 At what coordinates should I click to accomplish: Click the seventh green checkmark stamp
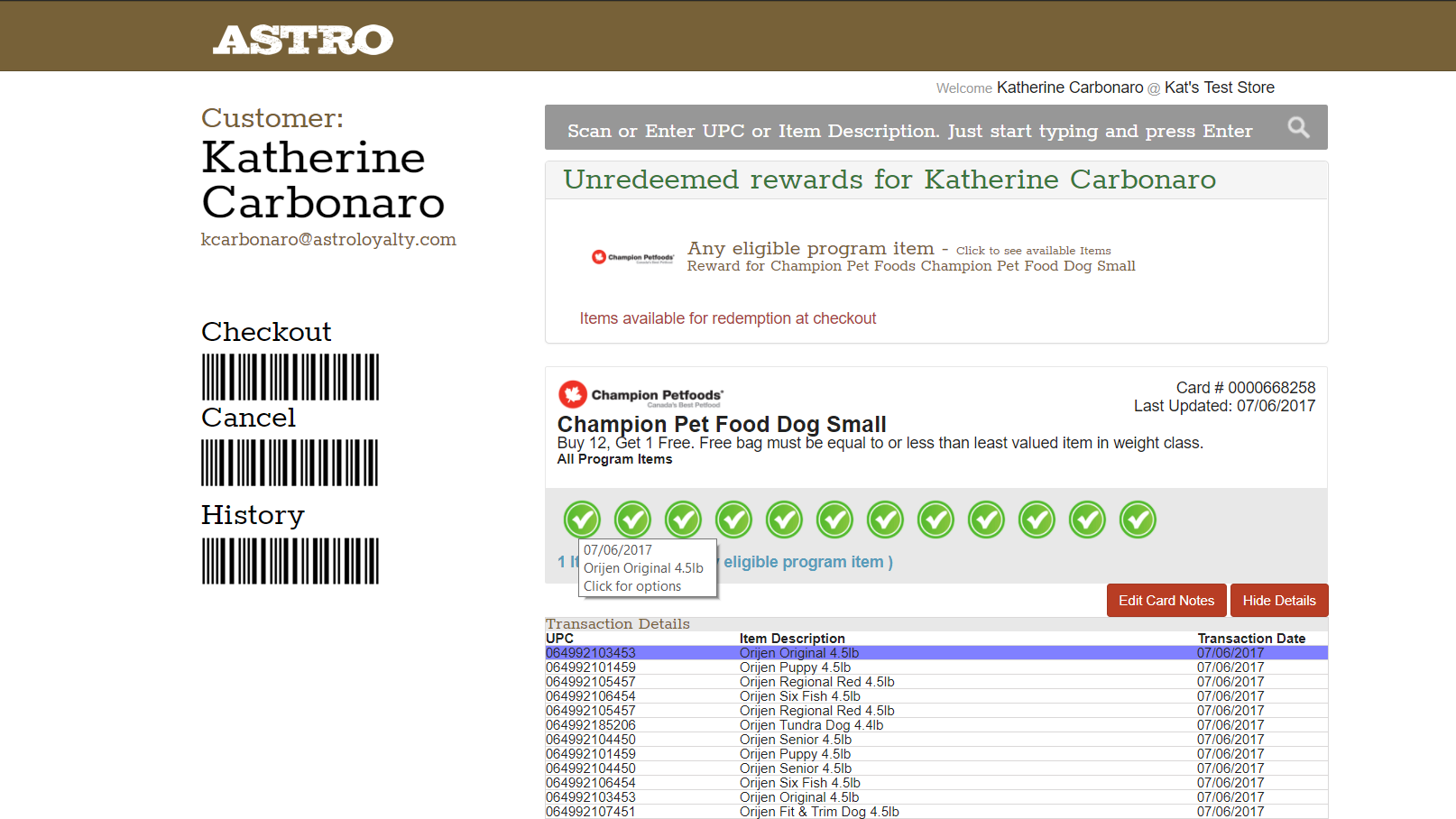[885, 520]
